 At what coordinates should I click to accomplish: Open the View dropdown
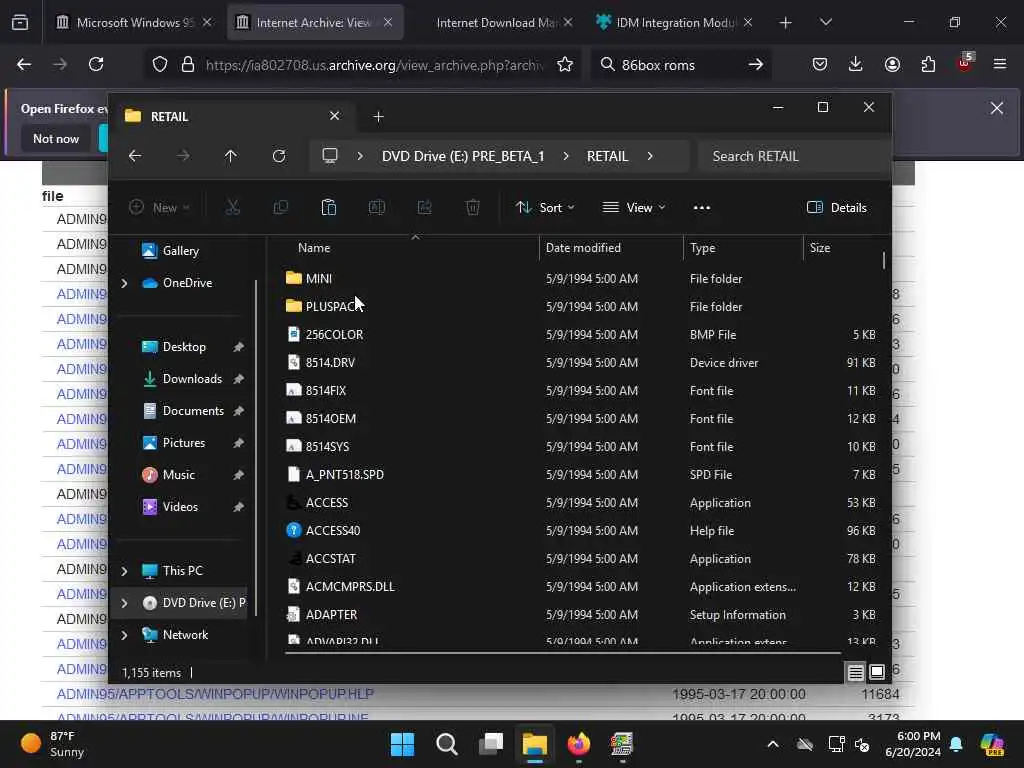click(633, 208)
